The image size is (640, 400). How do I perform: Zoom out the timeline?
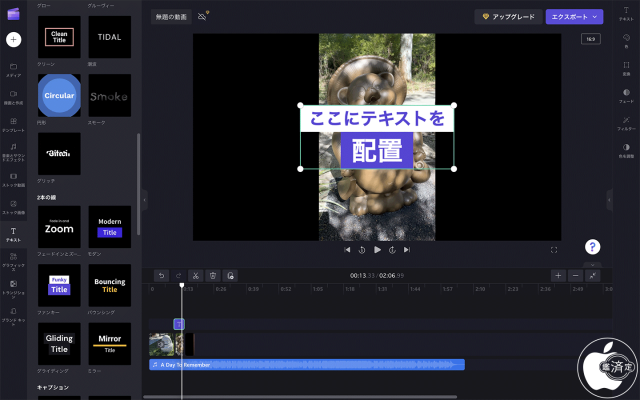[x=575, y=276]
